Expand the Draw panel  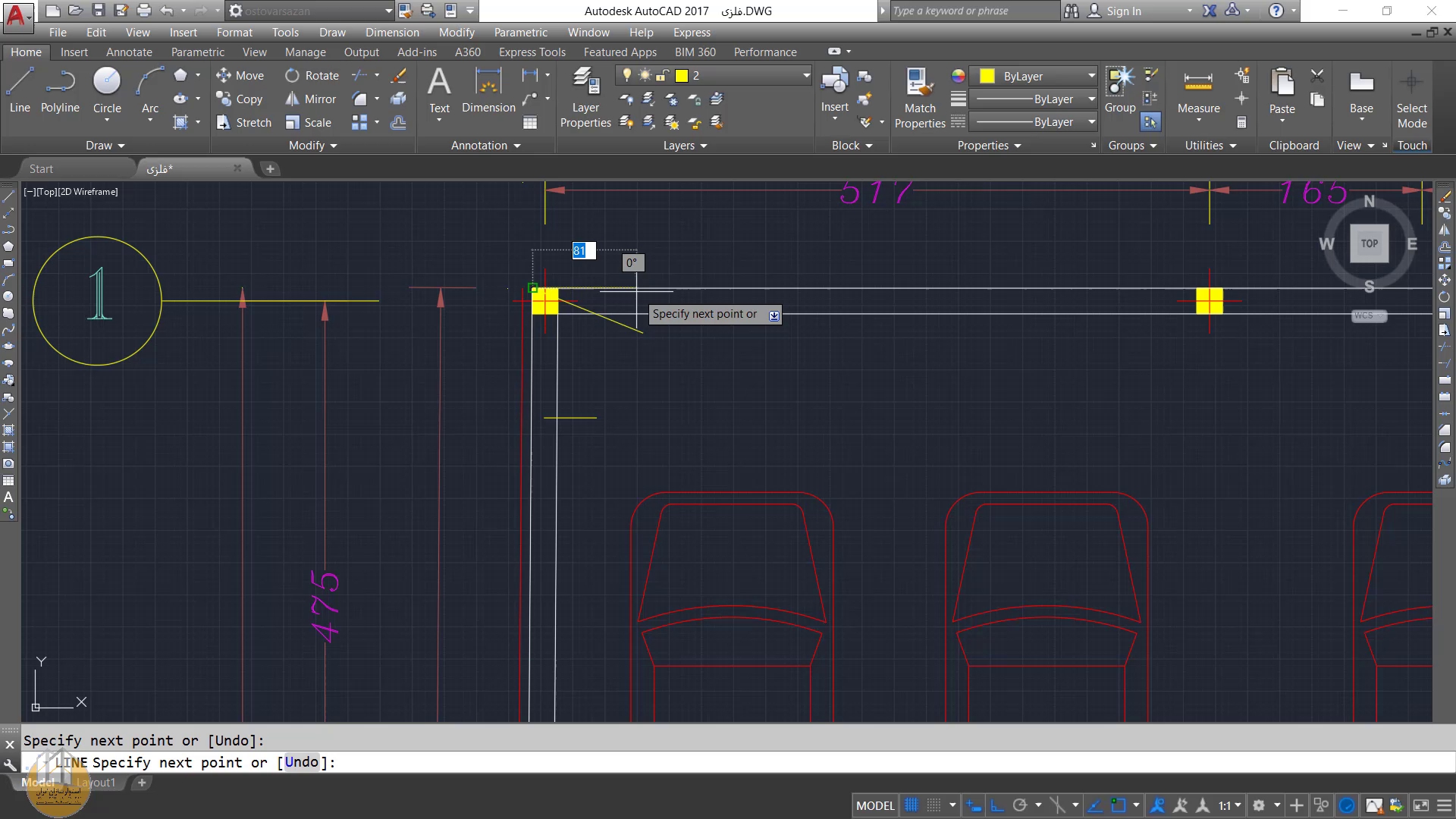click(105, 146)
